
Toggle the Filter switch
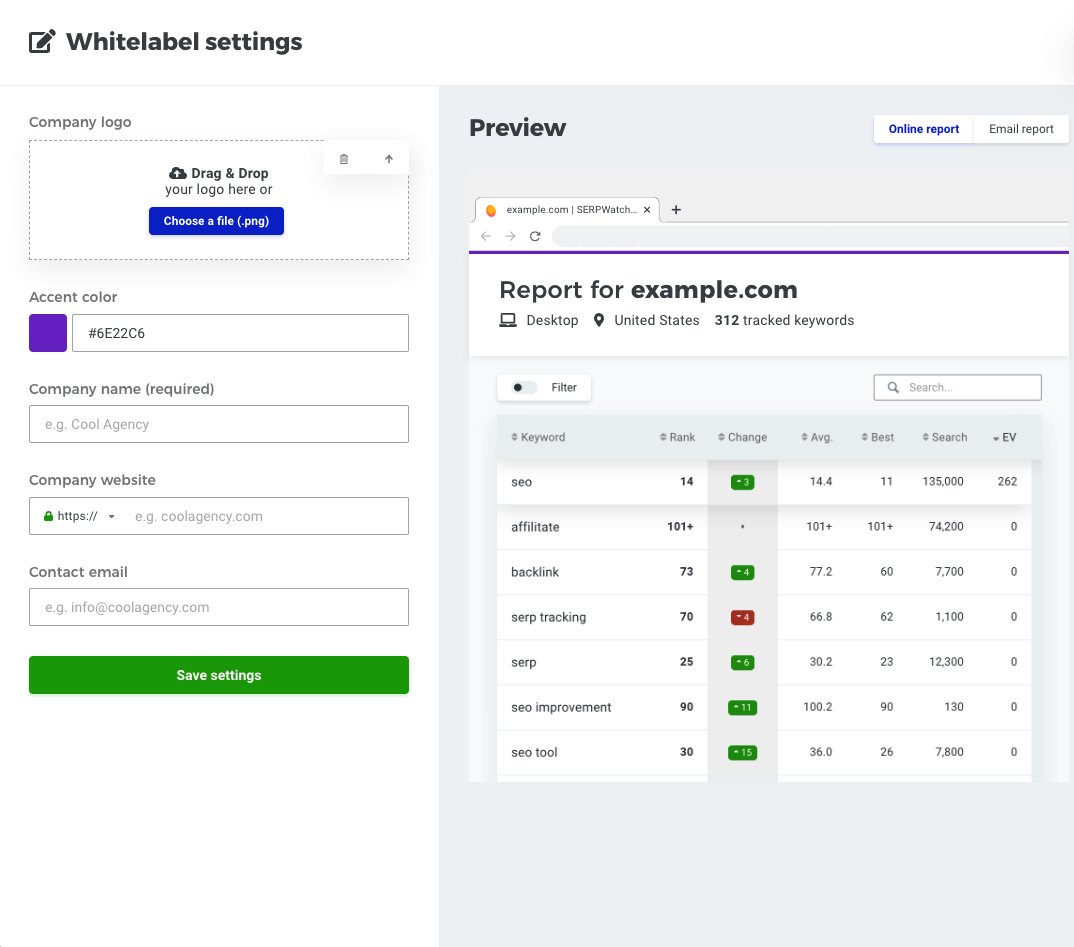coord(524,388)
